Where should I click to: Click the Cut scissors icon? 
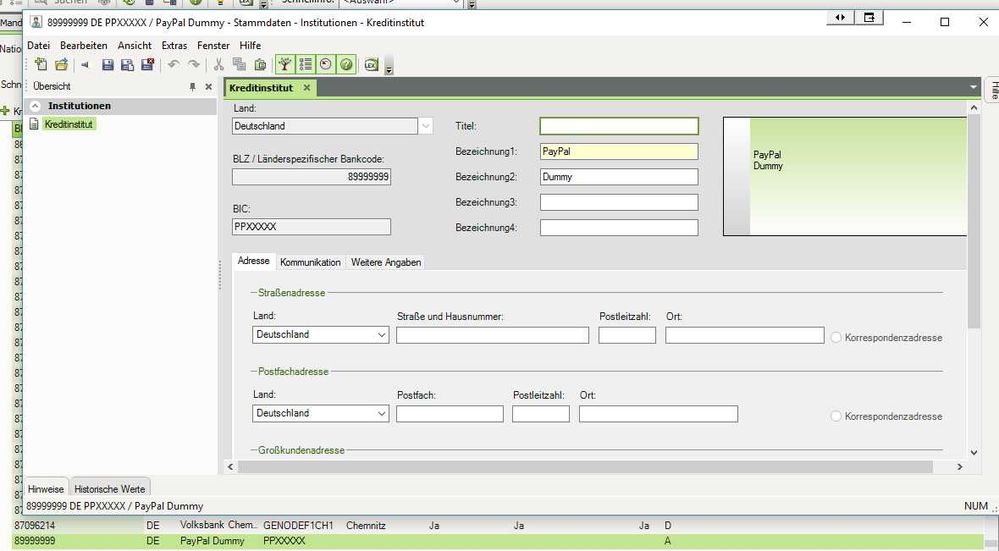(219, 64)
